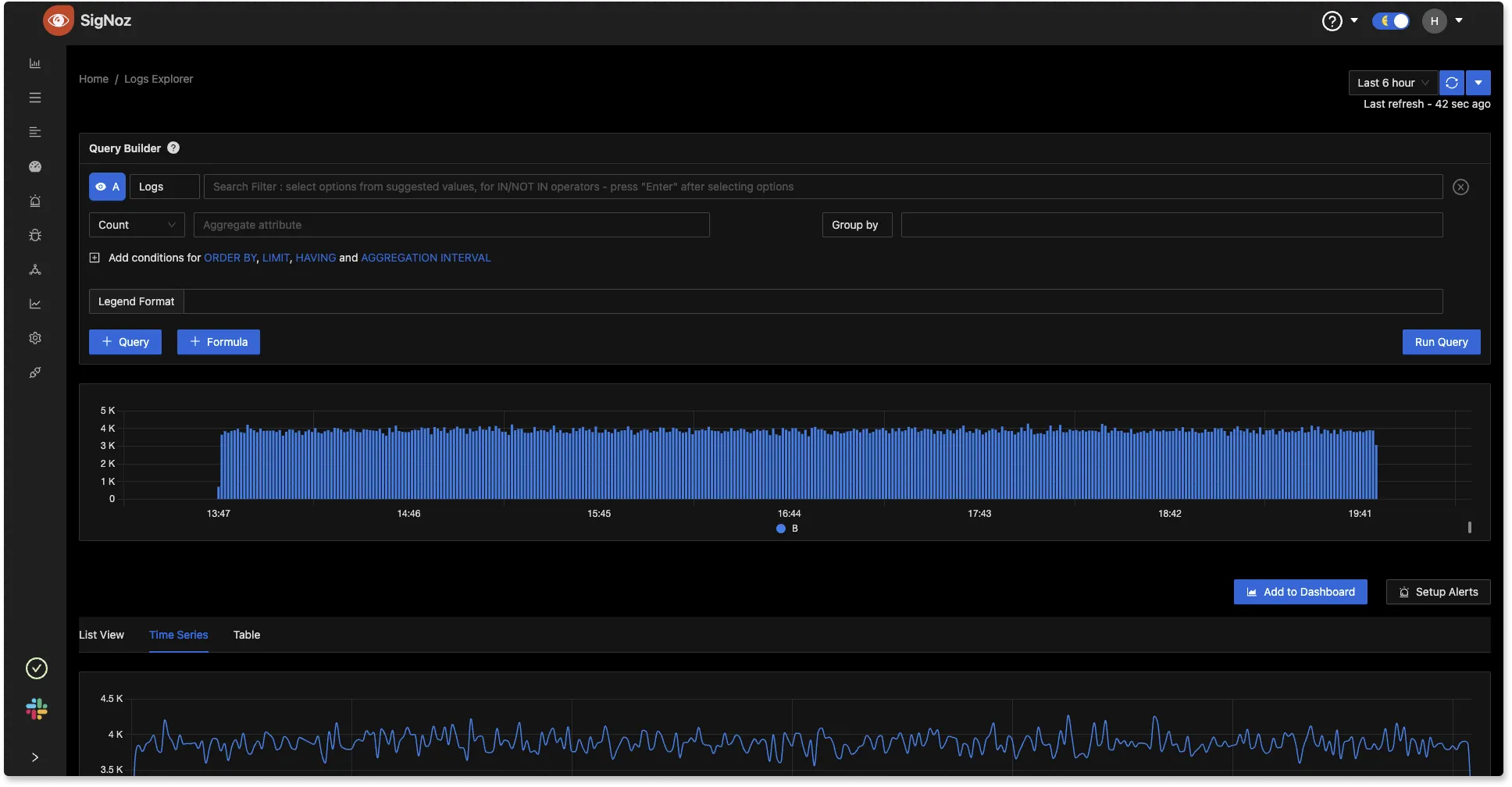1512x787 pixels.
Task: Open the Settings gear icon in the sidebar
Action: pyautogui.click(x=35, y=338)
